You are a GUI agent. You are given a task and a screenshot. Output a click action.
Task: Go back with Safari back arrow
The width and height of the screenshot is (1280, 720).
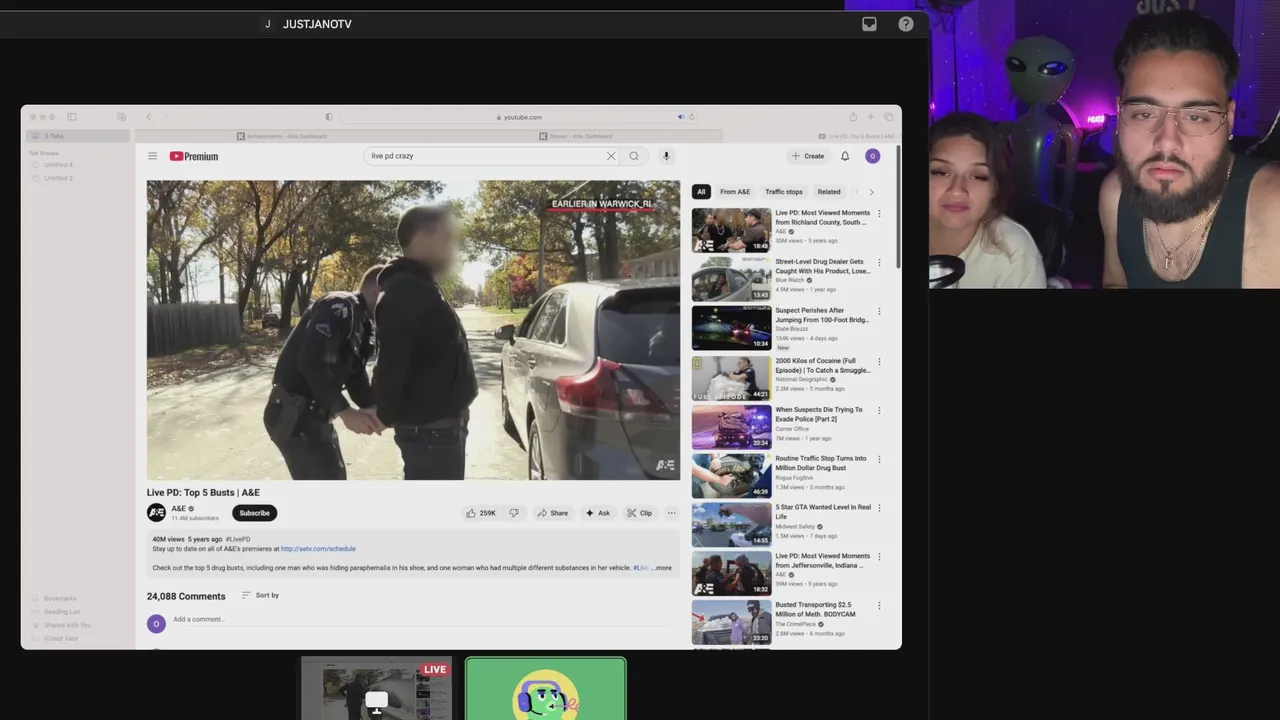(148, 117)
